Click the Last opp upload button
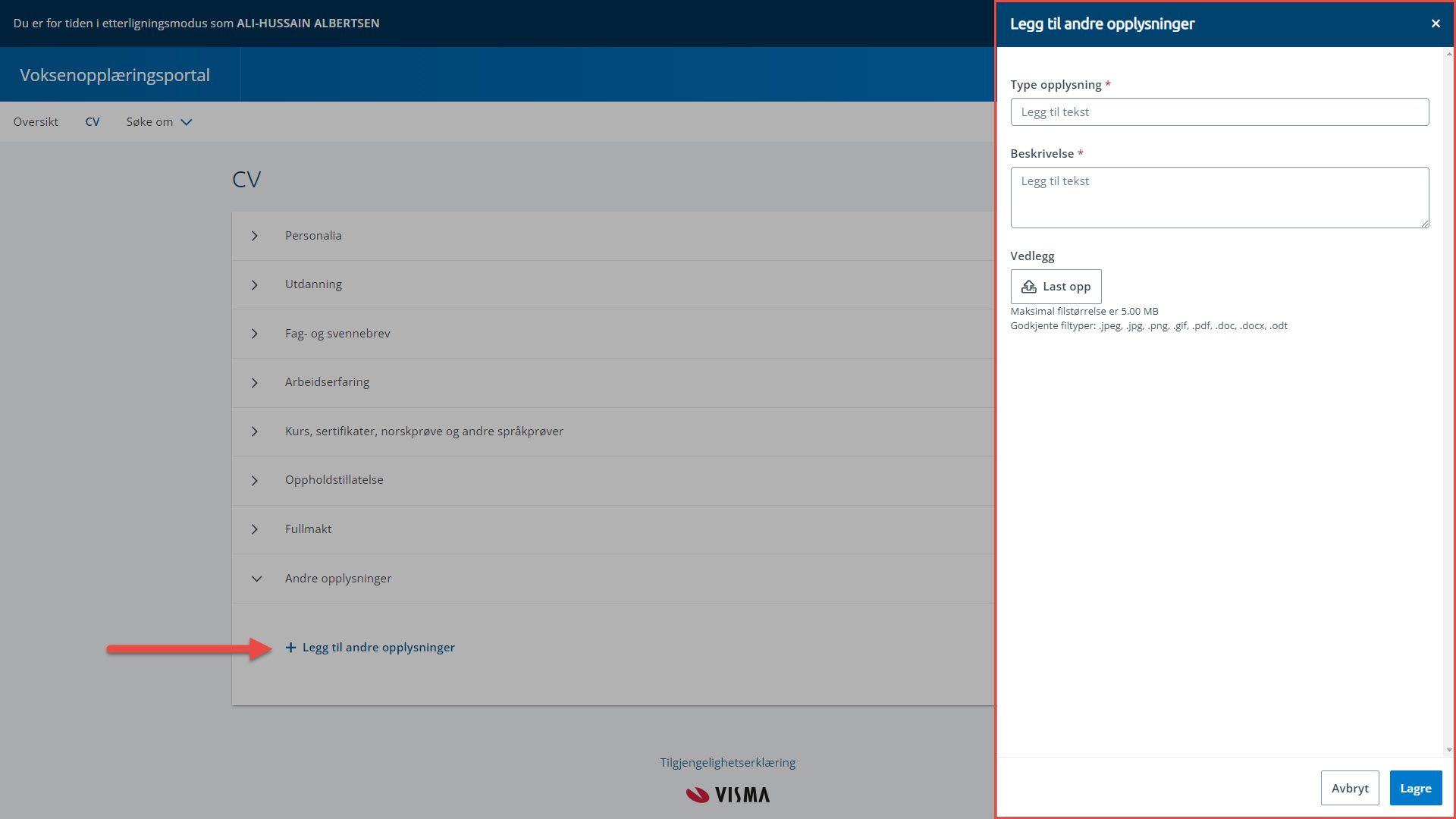This screenshot has width=1456, height=819. coord(1056,287)
